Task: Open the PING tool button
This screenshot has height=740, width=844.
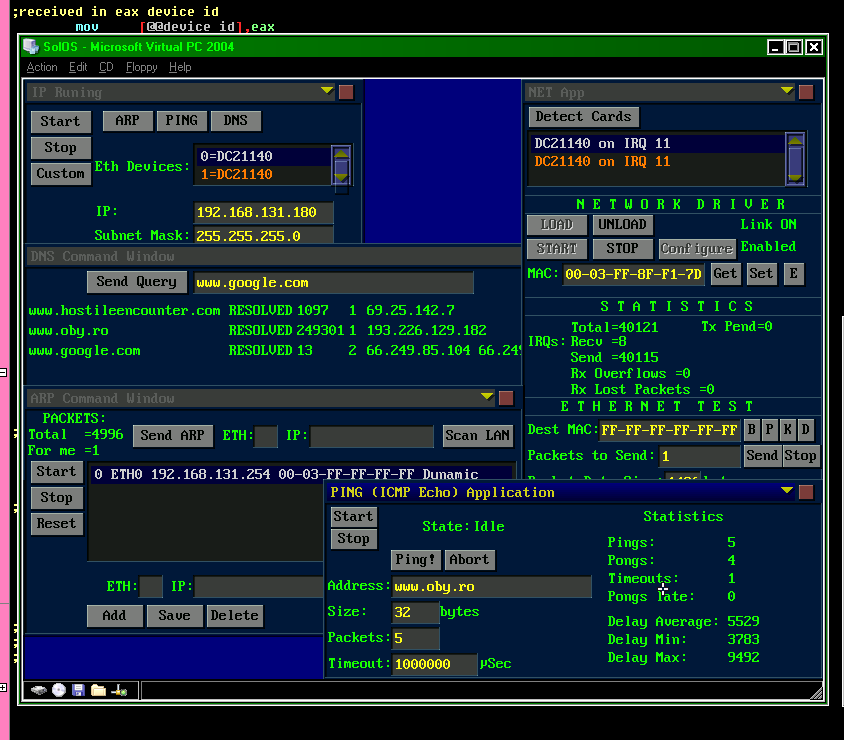Action: pos(181,121)
